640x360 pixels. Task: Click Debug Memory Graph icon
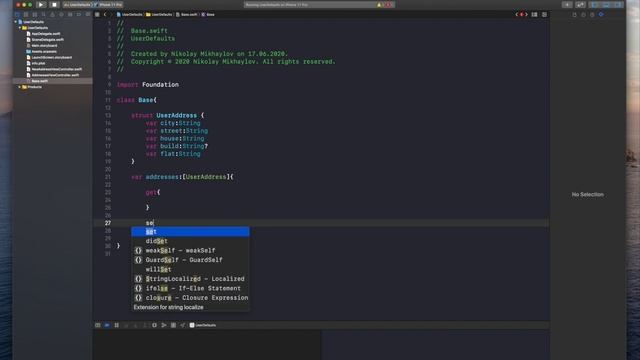(x=164, y=325)
